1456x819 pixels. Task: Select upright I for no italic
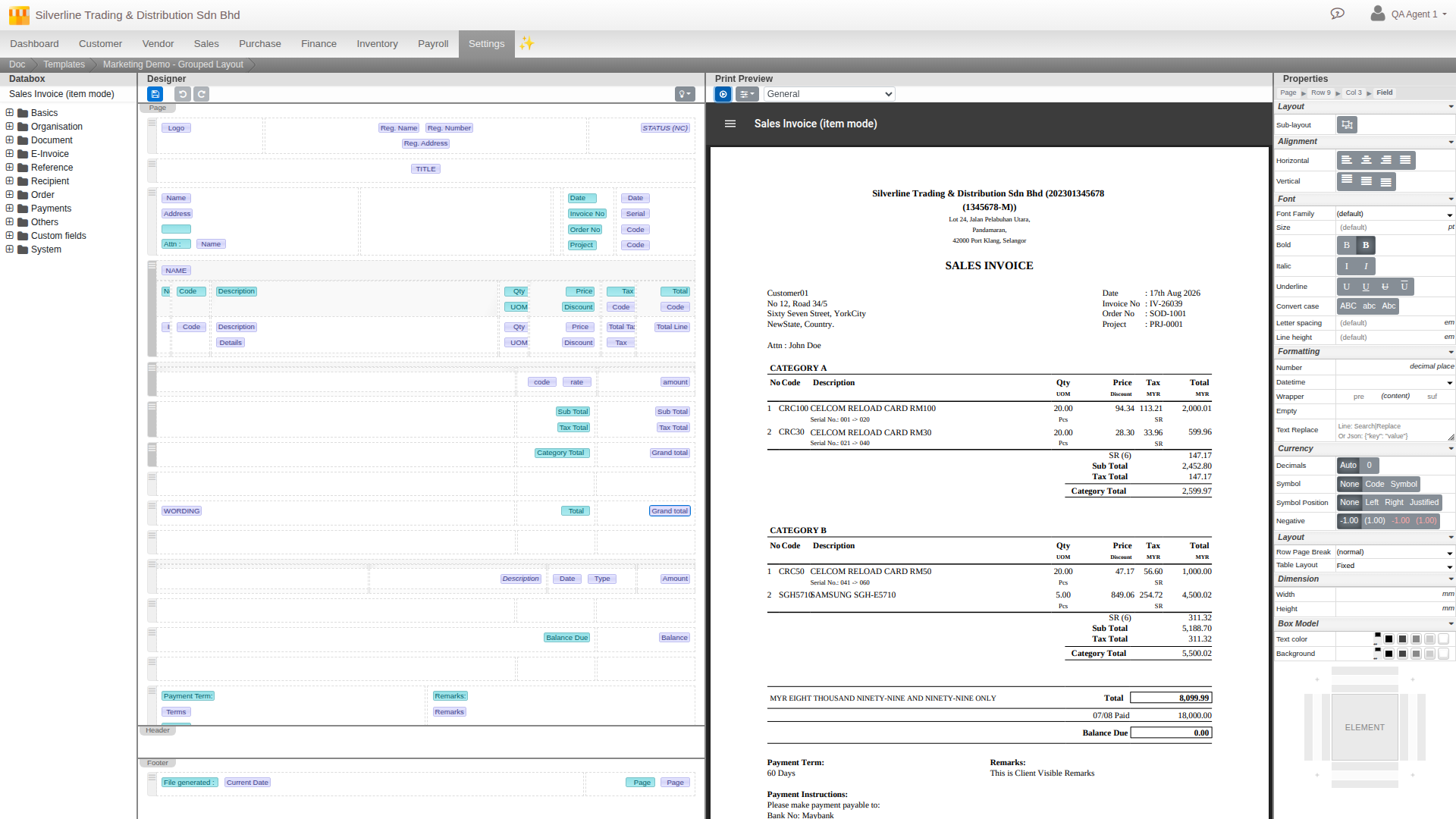[1347, 266]
